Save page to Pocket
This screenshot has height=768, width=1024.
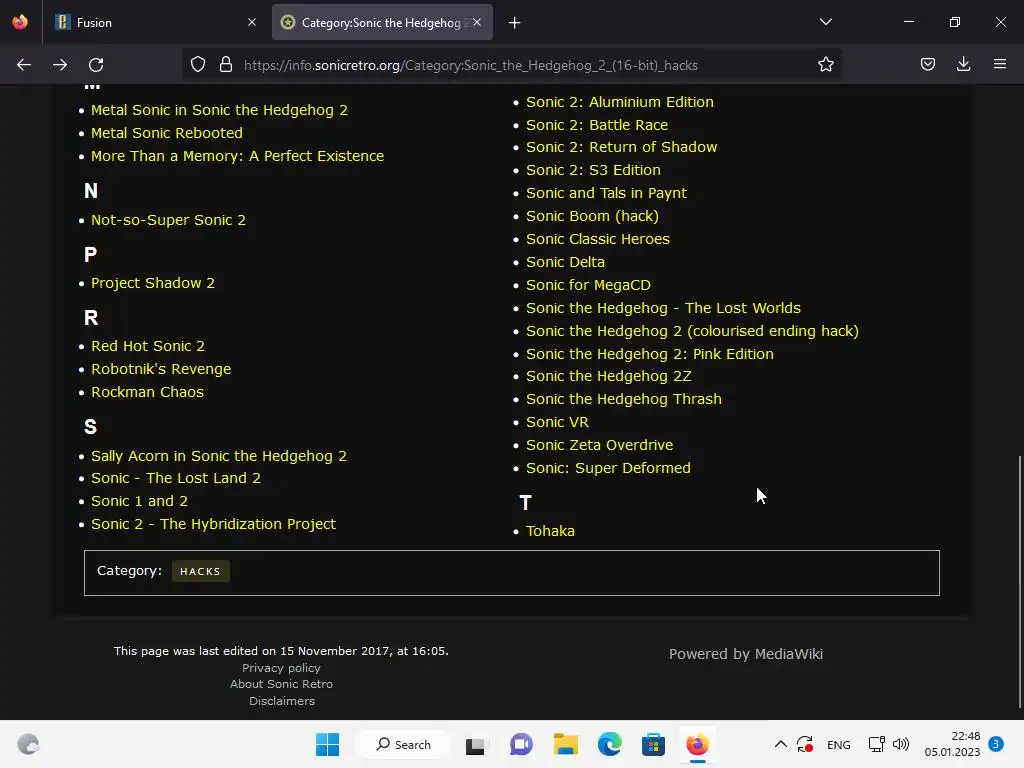[927, 64]
